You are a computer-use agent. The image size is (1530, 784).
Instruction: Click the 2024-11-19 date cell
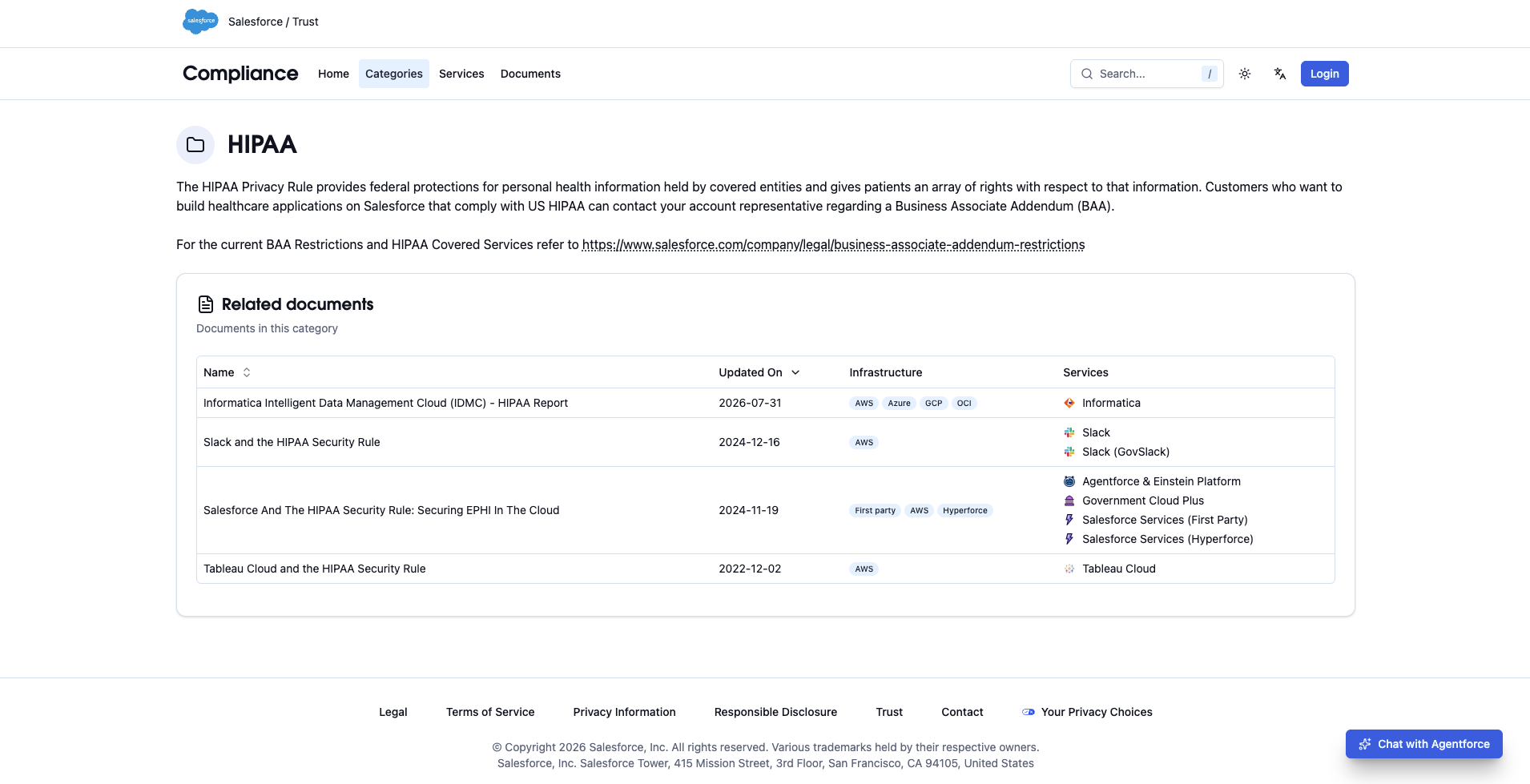coord(748,510)
